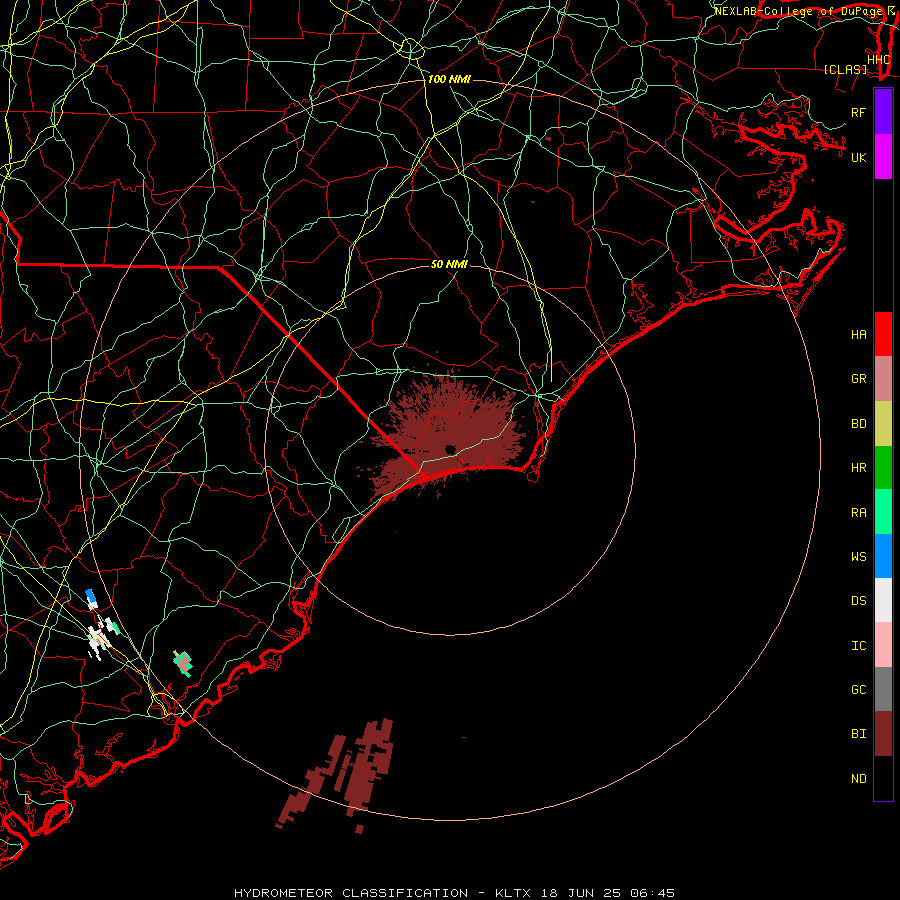The width and height of the screenshot is (900, 900).
Task: Click the 'GC' legend label
Action: (x=859, y=690)
